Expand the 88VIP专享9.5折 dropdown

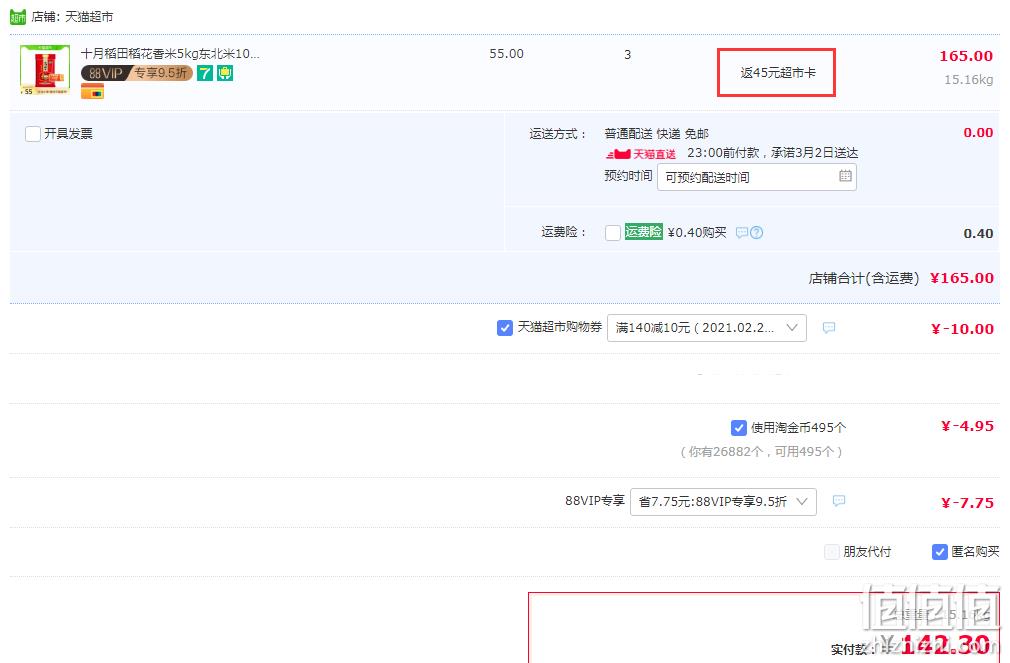pyautogui.click(x=723, y=502)
